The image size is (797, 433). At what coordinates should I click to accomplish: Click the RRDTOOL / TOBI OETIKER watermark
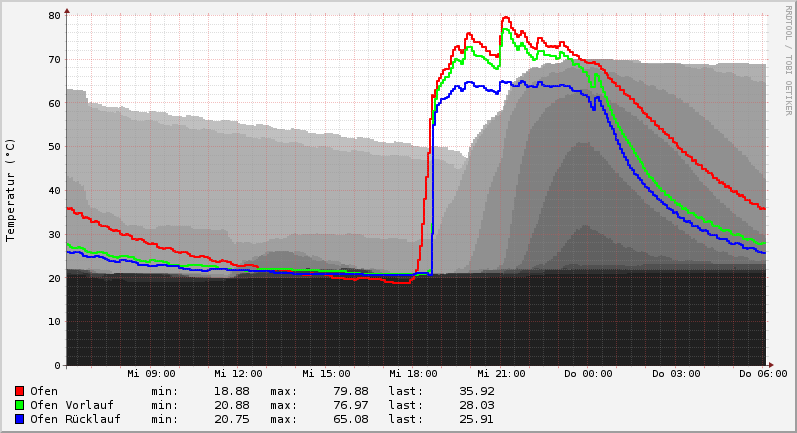tap(788, 60)
